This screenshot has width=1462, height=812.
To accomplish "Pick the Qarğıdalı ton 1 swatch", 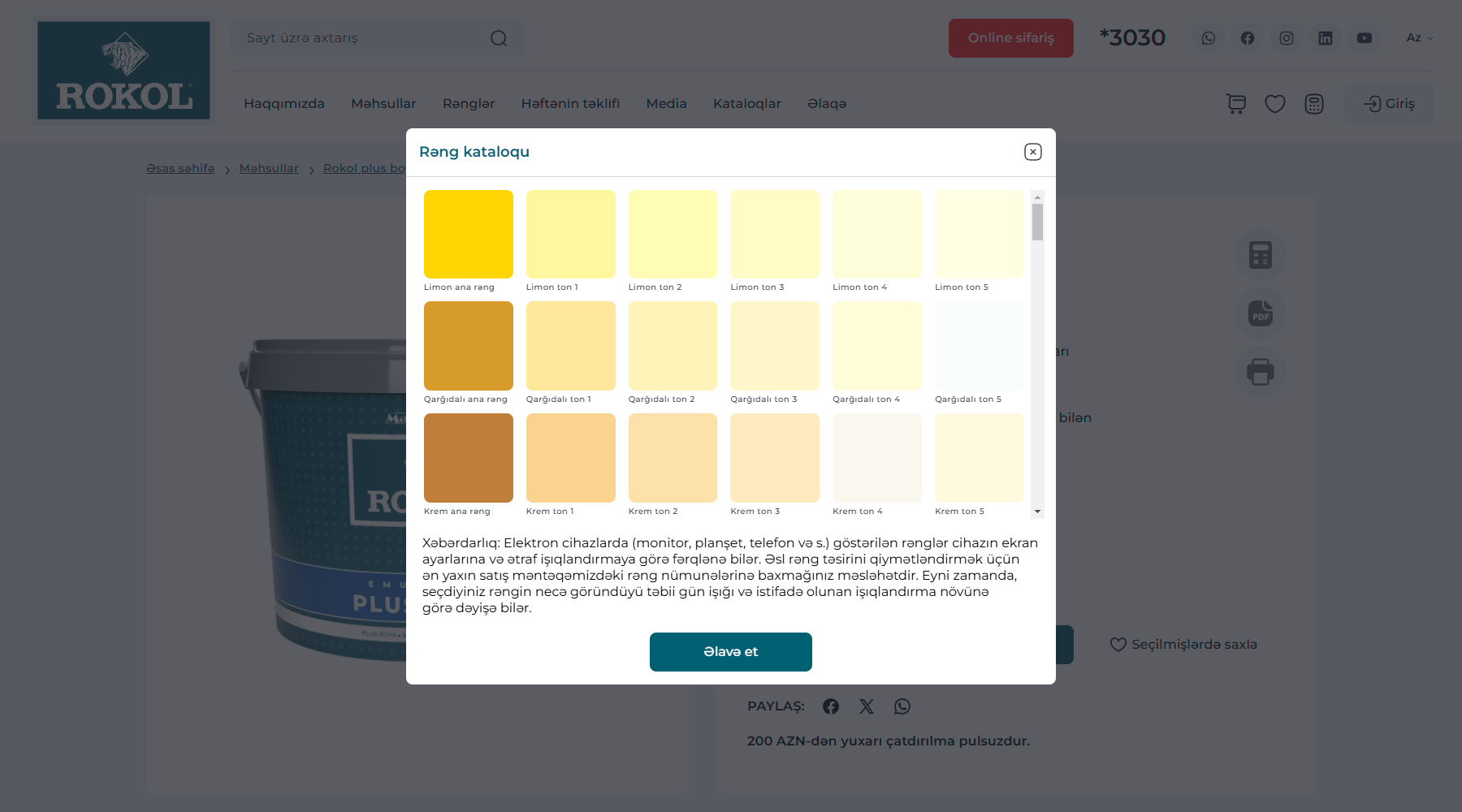I will 571,346.
